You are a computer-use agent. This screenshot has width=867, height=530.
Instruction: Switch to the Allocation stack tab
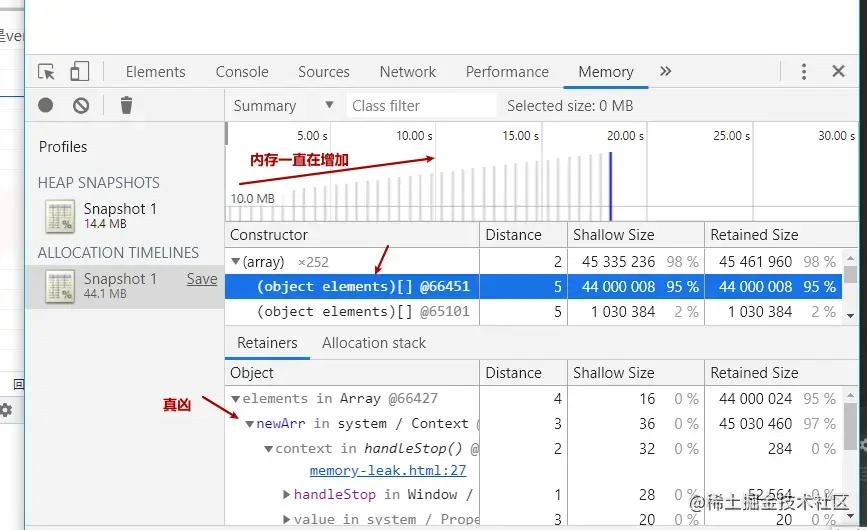374,343
